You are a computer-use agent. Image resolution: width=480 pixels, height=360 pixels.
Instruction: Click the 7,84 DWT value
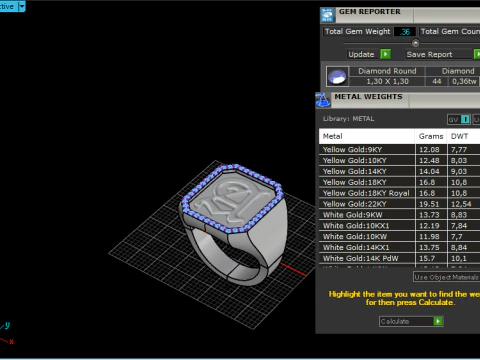(459, 226)
